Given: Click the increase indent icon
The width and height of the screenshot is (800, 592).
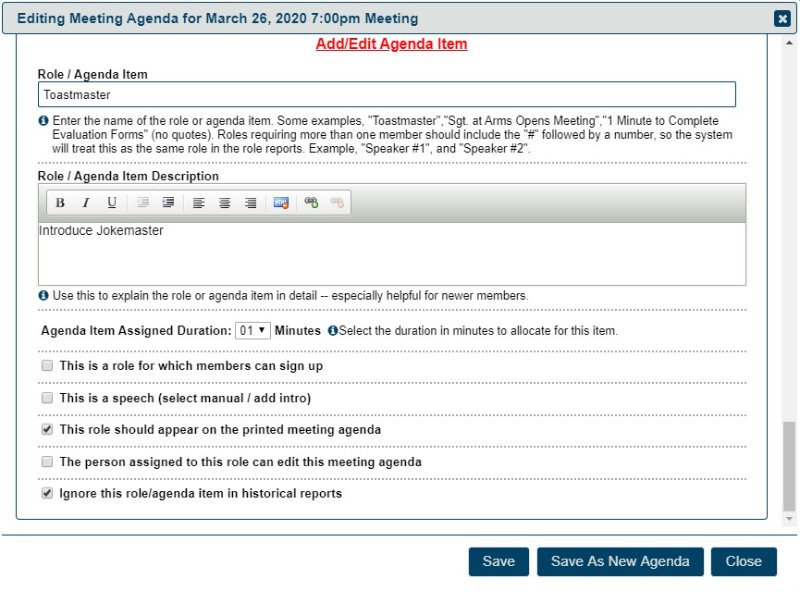Looking at the screenshot, I should coord(168,203).
